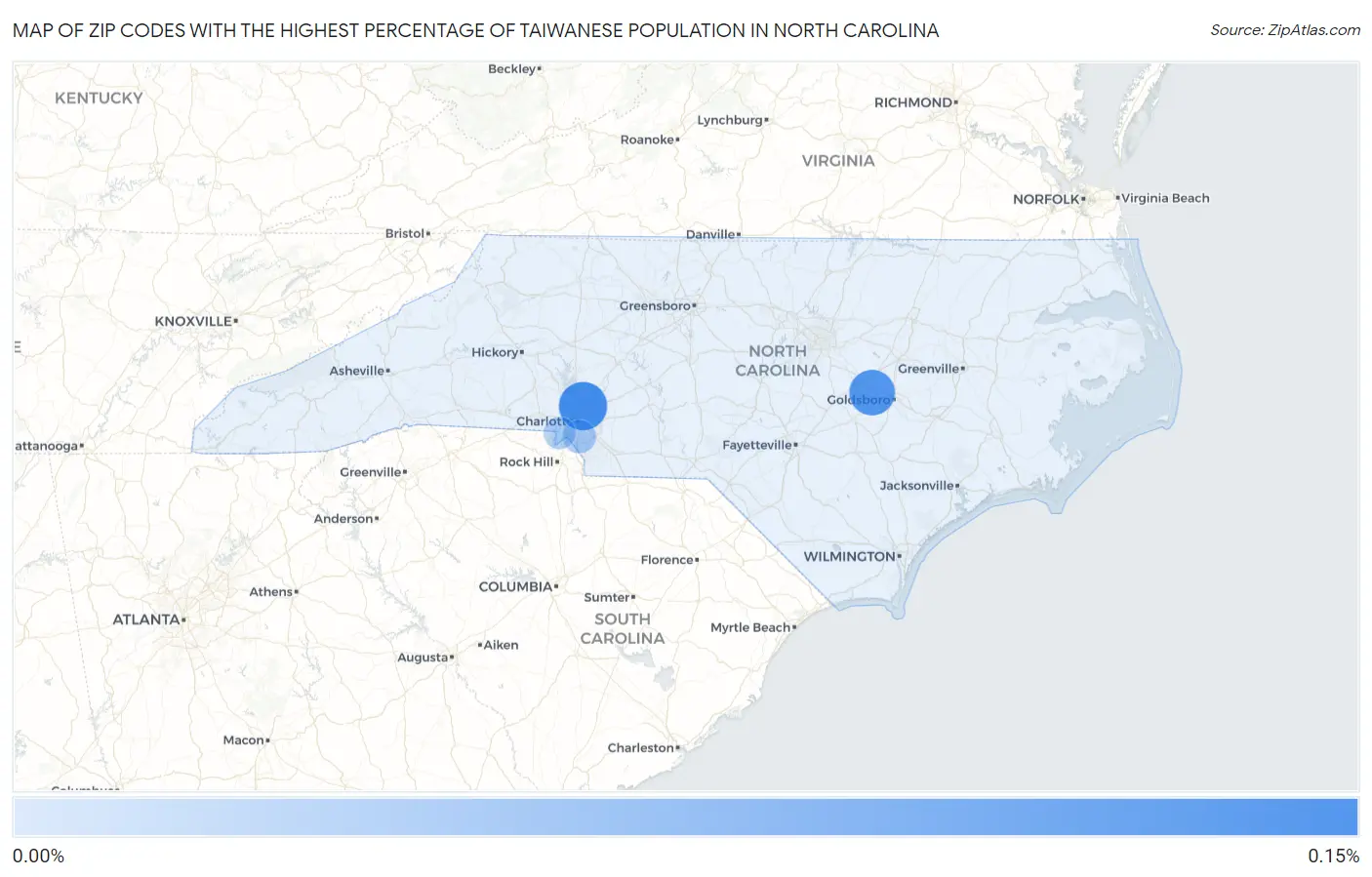The height and width of the screenshot is (877, 1372).
Task: Click the Lynchburg city label
Action: [730, 120]
